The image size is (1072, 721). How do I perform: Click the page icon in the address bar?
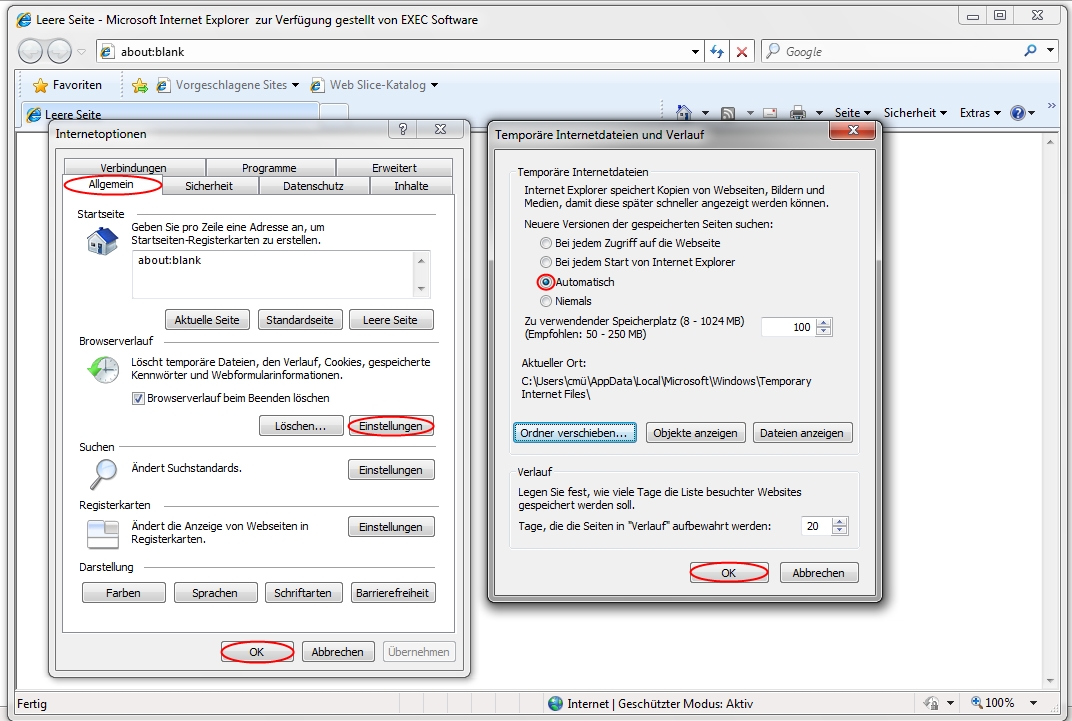(x=107, y=51)
